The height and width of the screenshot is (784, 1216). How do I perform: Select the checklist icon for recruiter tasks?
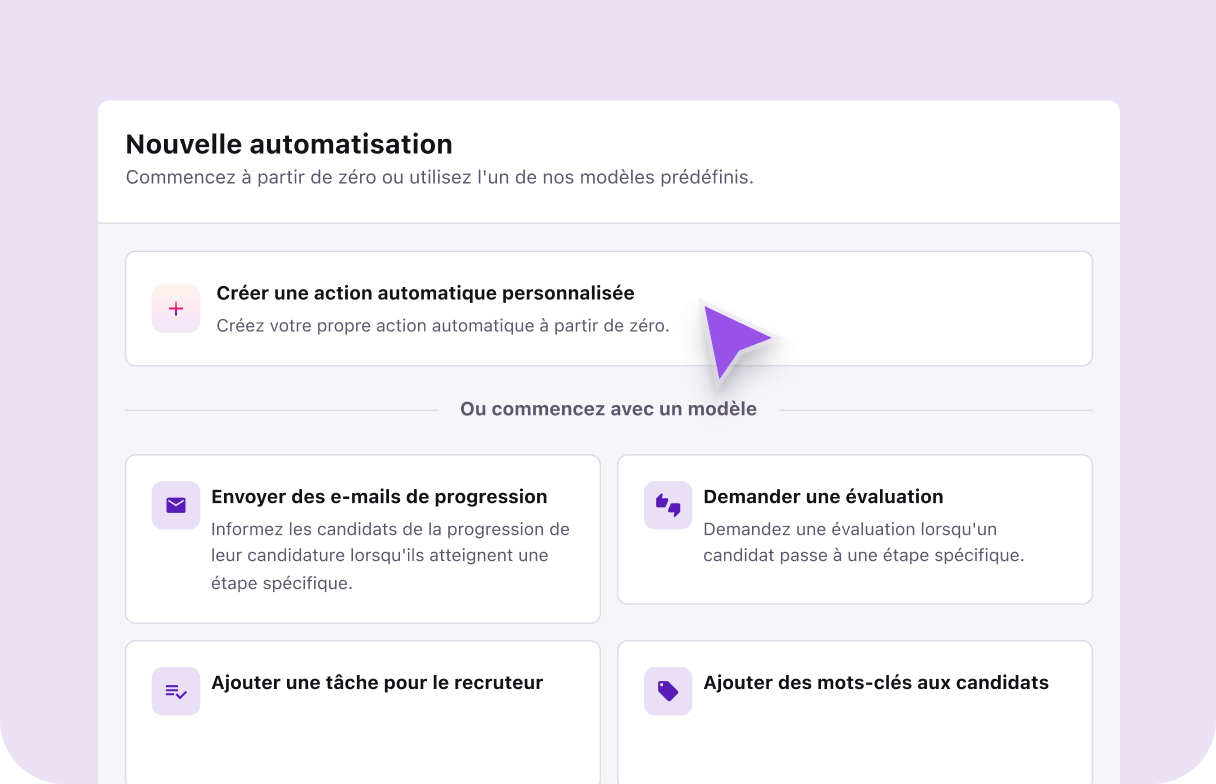(175, 691)
